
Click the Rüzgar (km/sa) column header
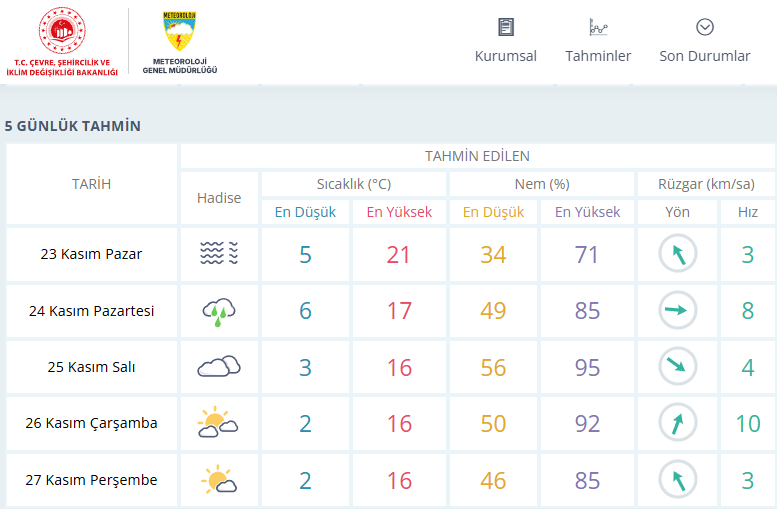pos(705,184)
